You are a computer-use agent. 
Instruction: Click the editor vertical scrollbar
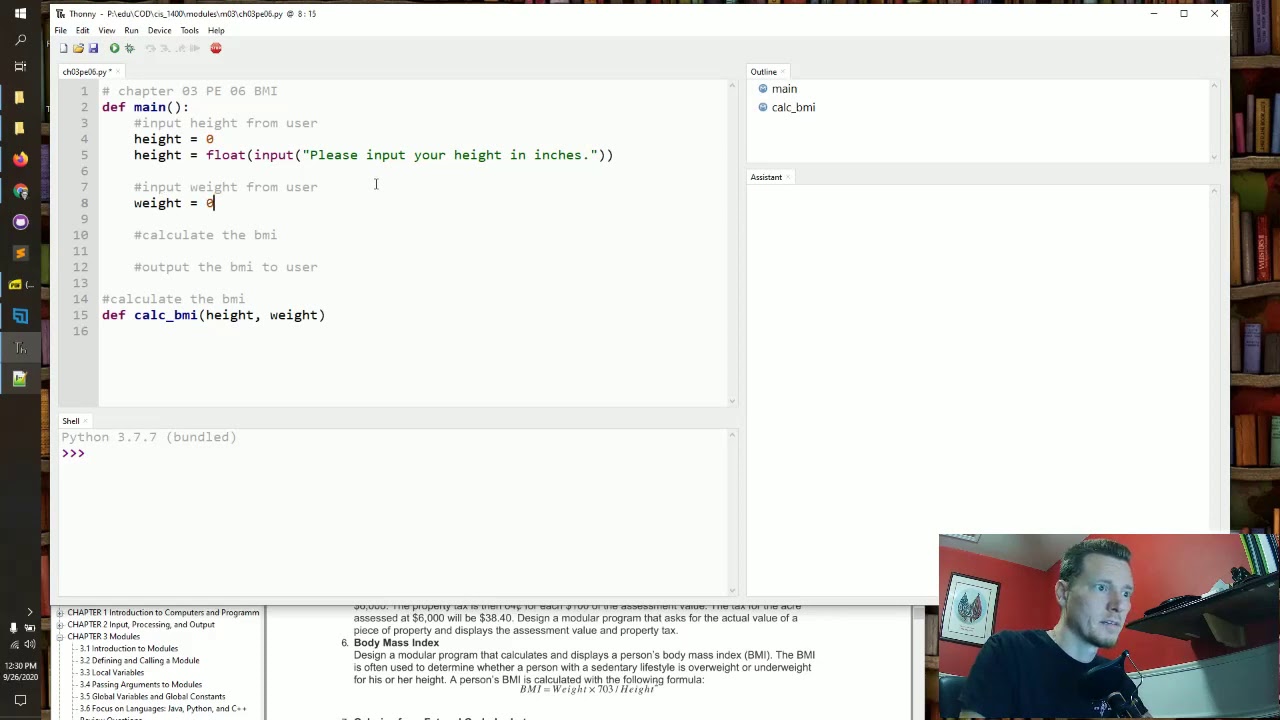tap(732, 242)
